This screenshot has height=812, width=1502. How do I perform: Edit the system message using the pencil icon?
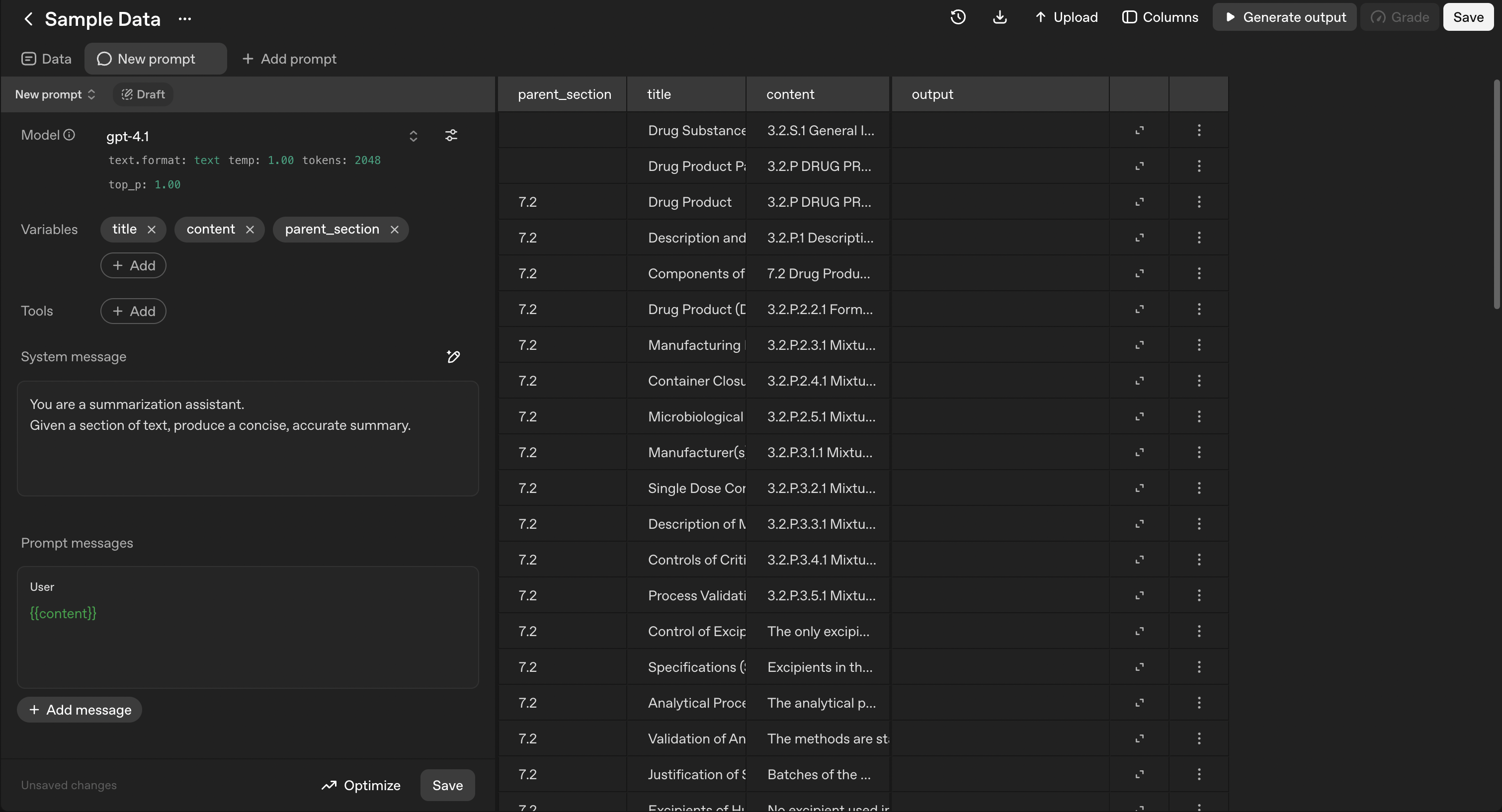(x=454, y=357)
